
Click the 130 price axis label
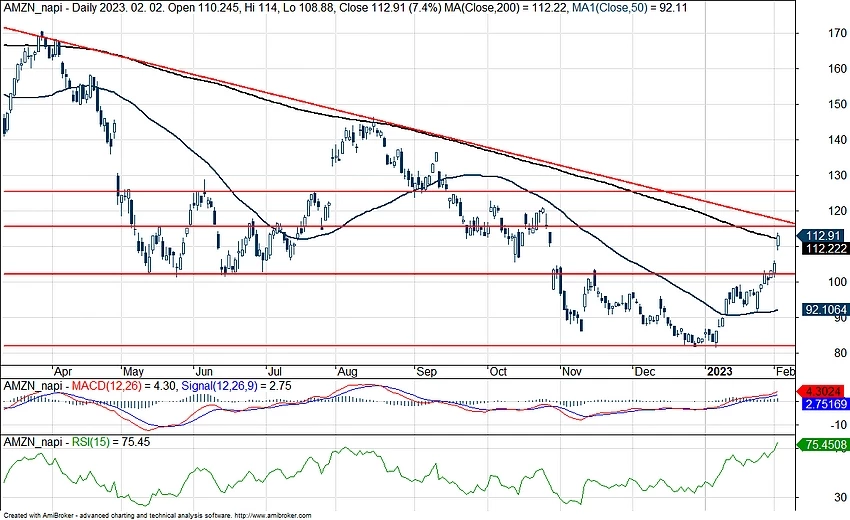click(837, 176)
